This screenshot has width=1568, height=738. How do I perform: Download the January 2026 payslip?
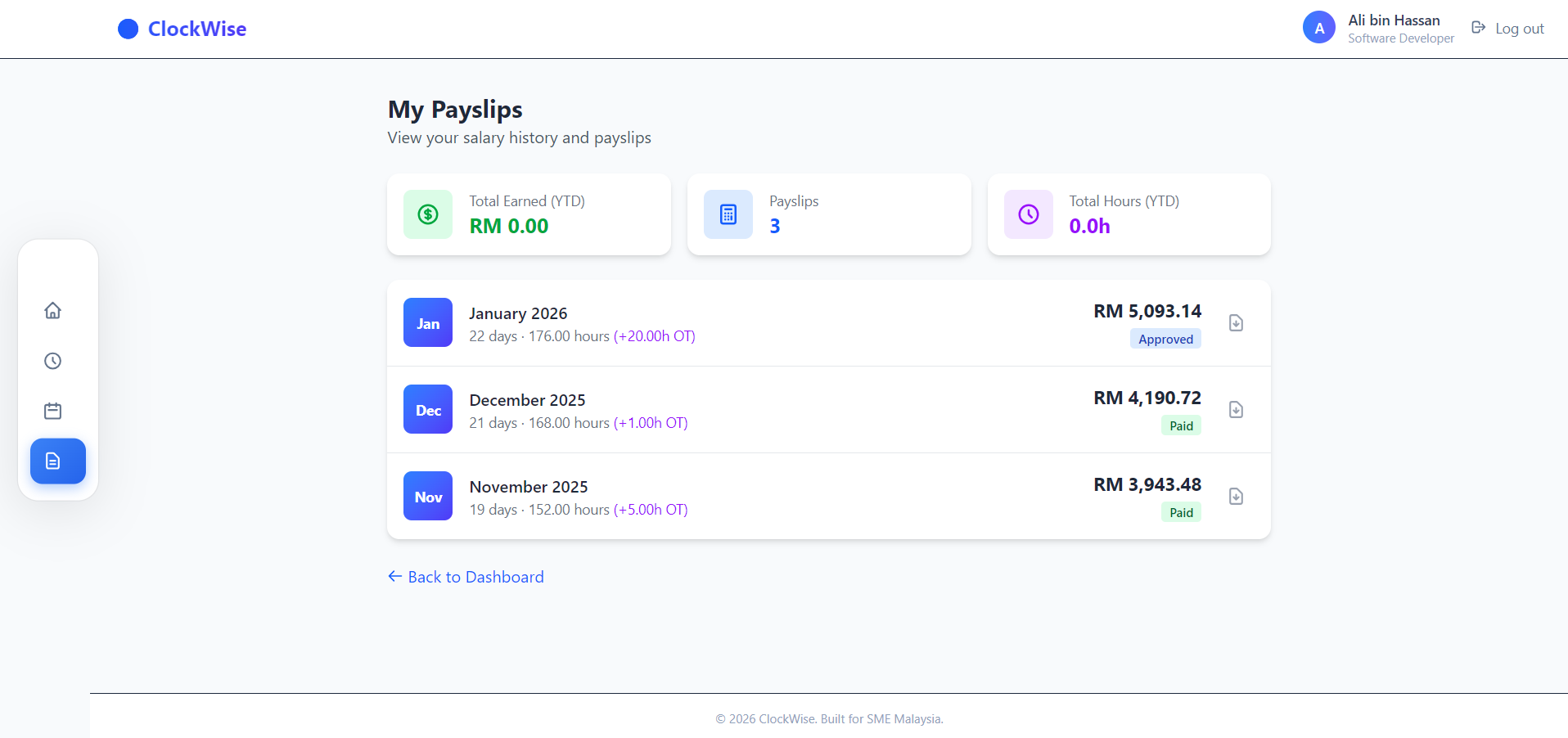[x=1236, y=323]
